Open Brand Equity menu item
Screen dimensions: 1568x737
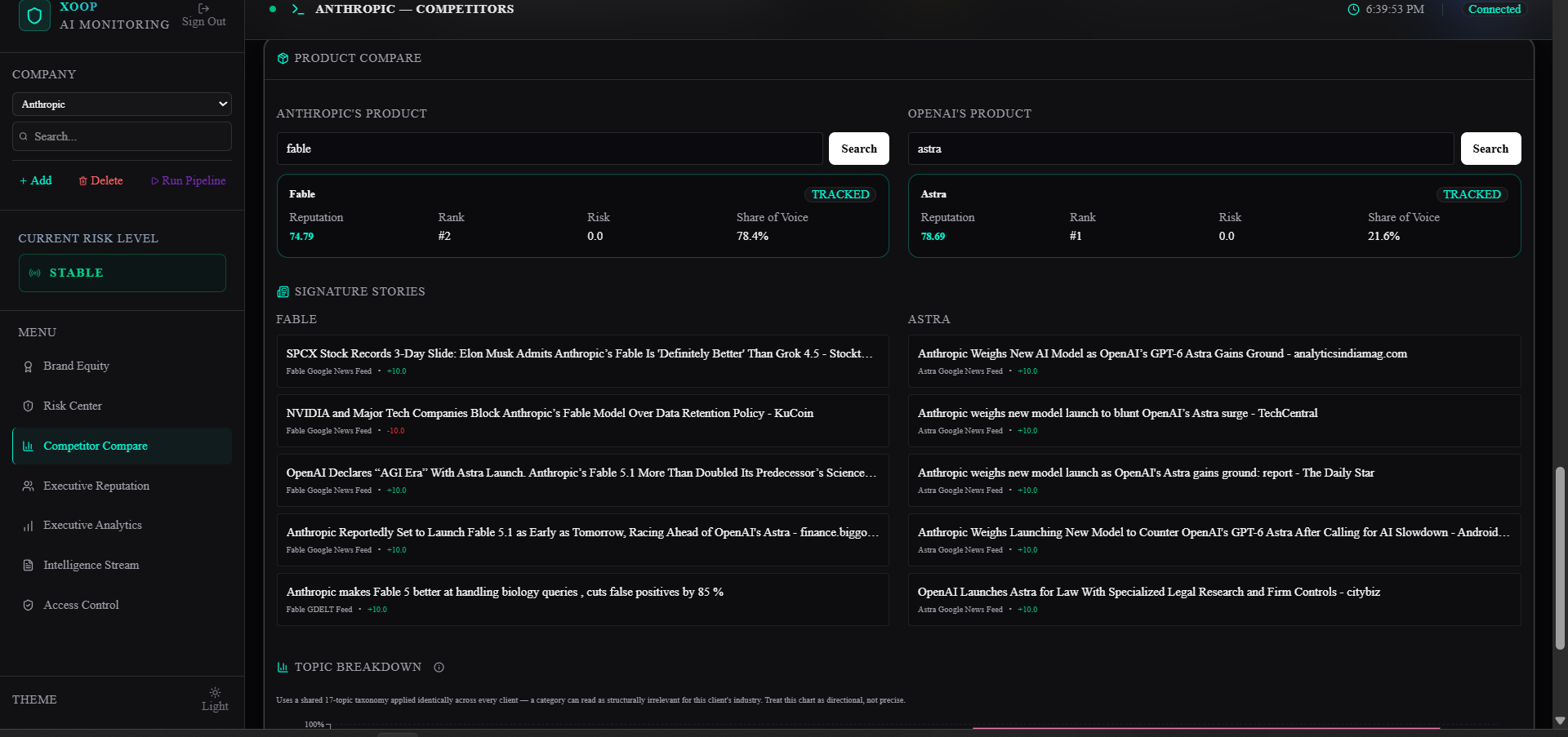(122, 366)
